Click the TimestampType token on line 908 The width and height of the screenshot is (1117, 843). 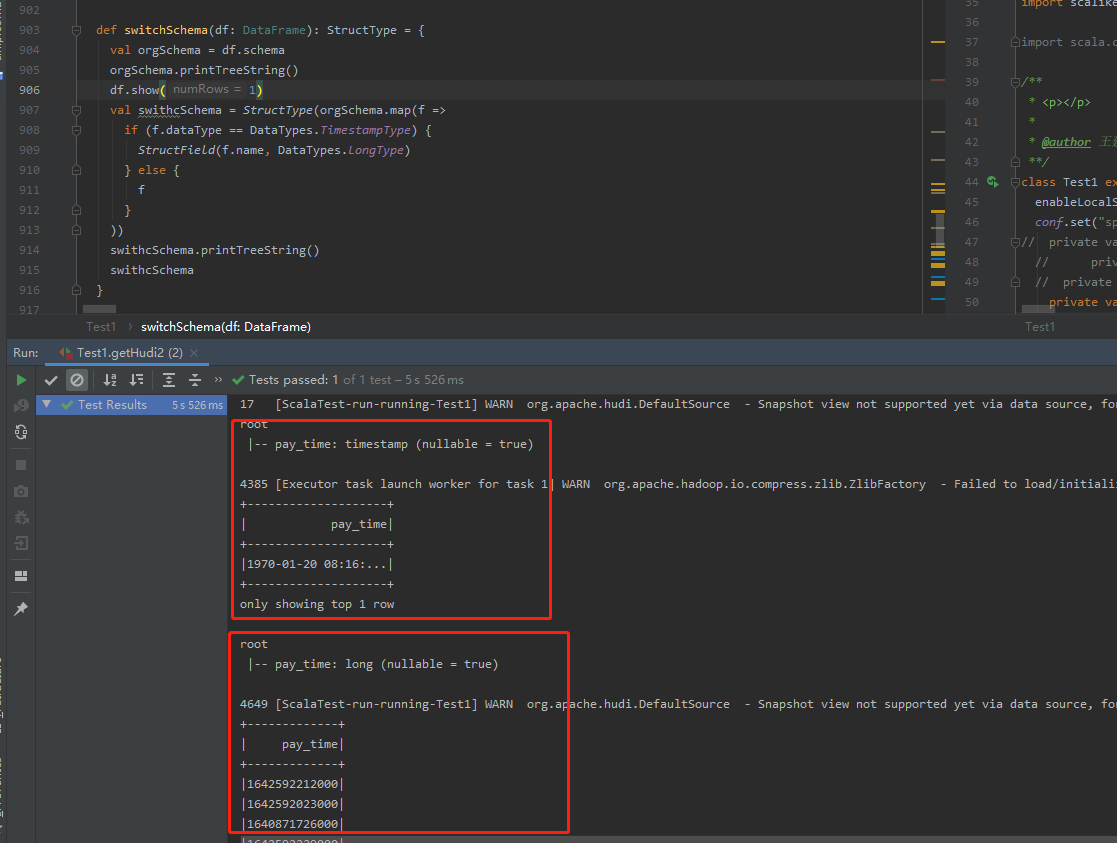click(x=365, y=130)
